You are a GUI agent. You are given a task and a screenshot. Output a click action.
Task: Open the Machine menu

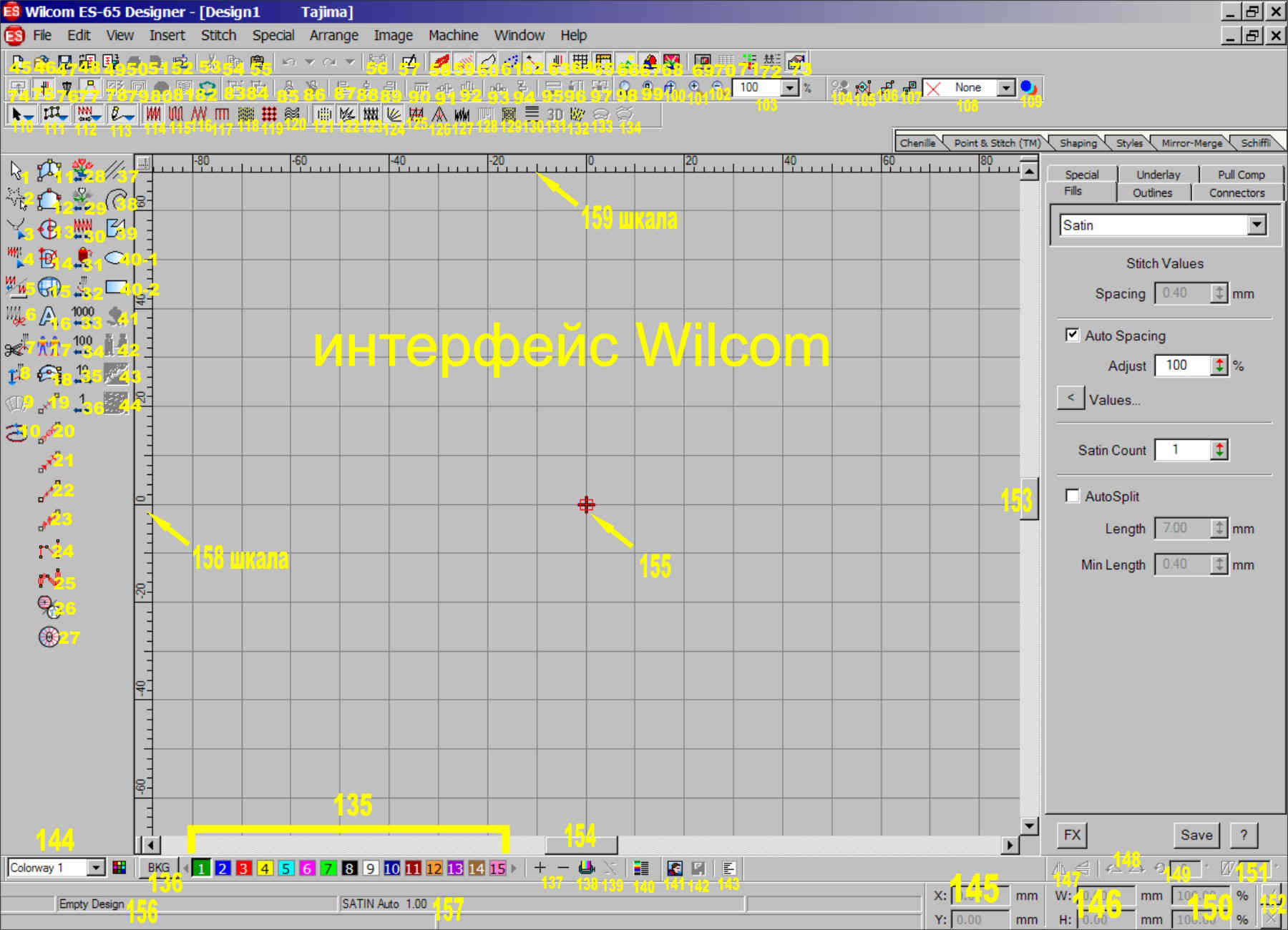pyautogui.click(x=453, y=35)
